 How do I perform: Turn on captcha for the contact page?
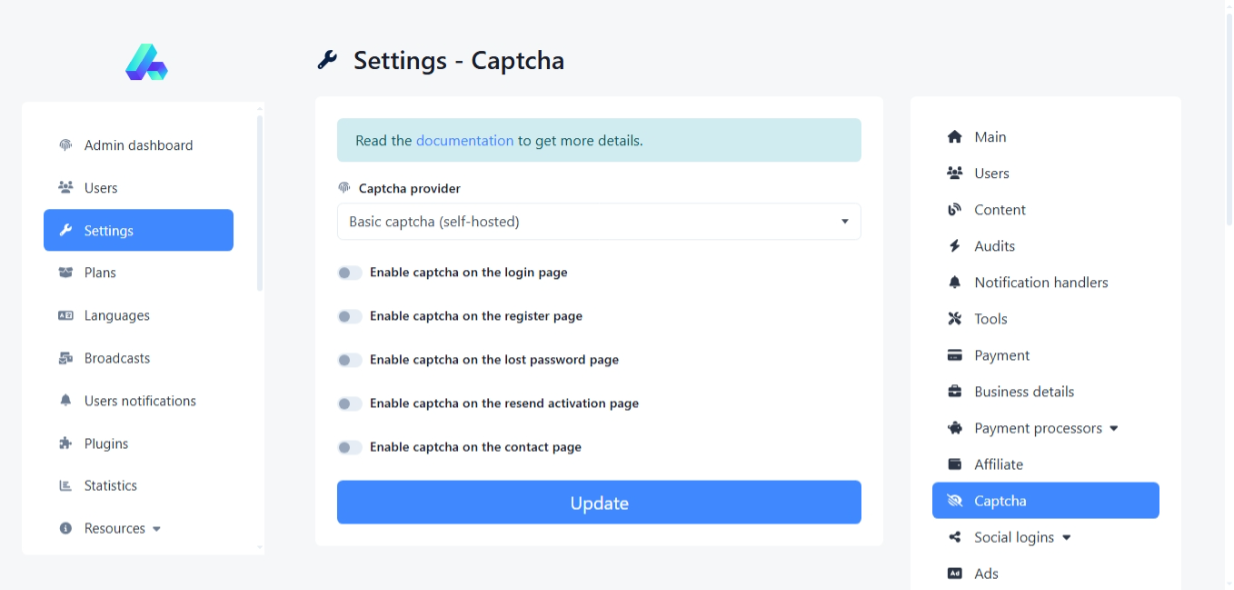(349, 447)
